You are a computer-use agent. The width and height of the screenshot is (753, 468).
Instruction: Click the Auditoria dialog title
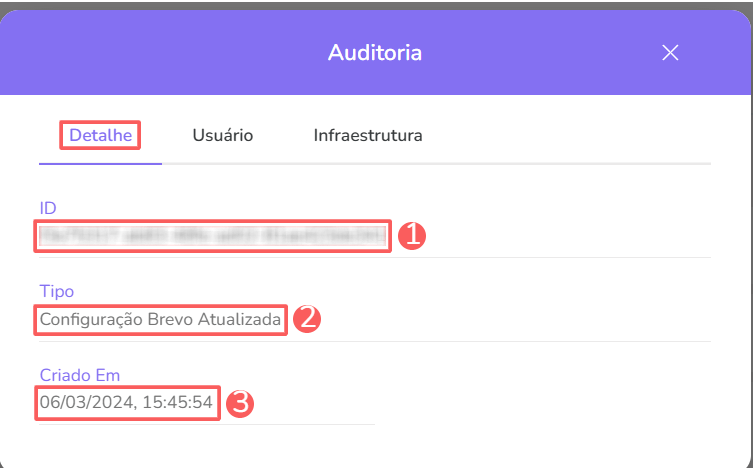point(375,52)
